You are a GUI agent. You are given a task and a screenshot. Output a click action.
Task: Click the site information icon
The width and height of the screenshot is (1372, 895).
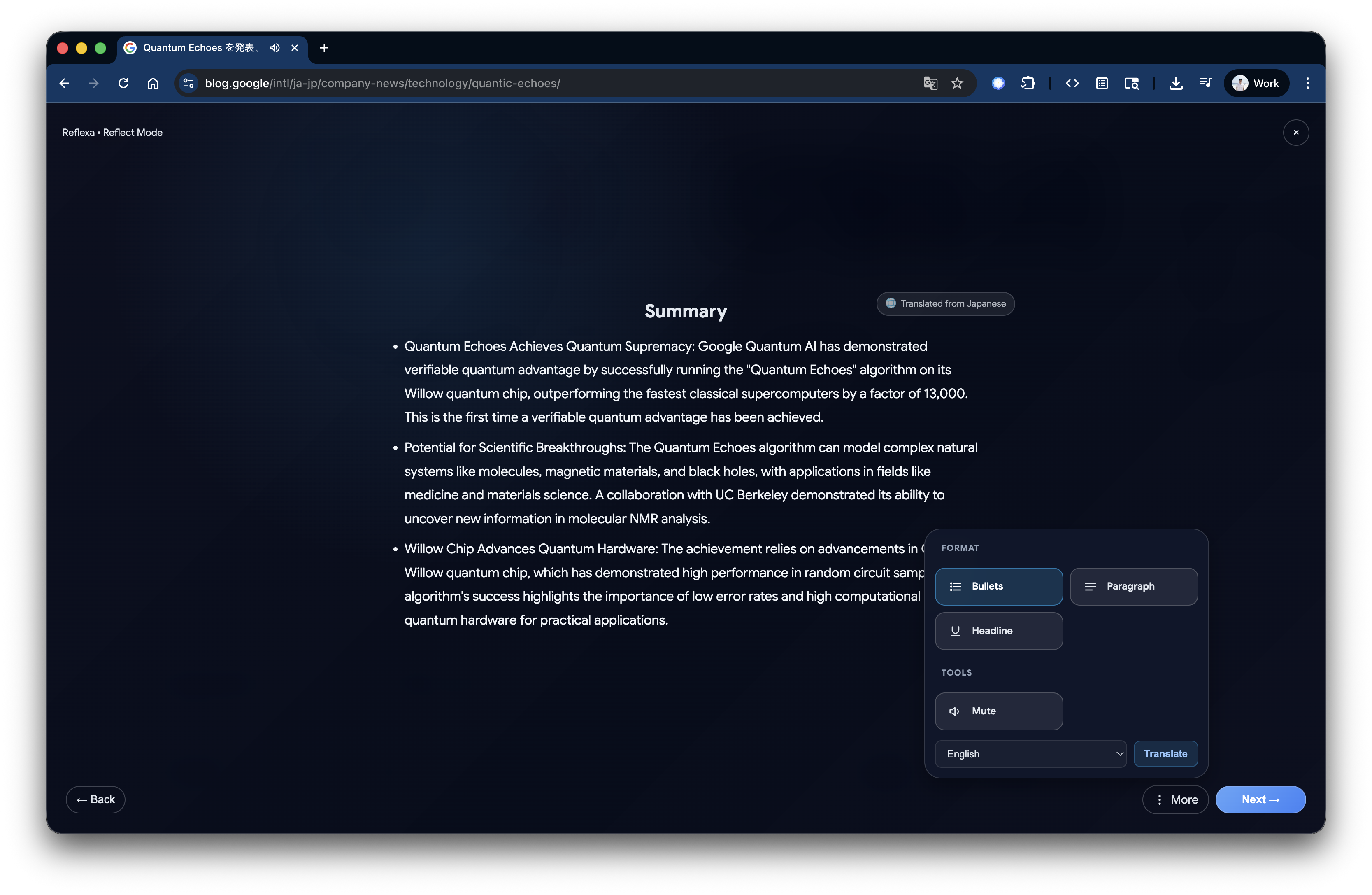pyautogui.click(x=188, y=83)
